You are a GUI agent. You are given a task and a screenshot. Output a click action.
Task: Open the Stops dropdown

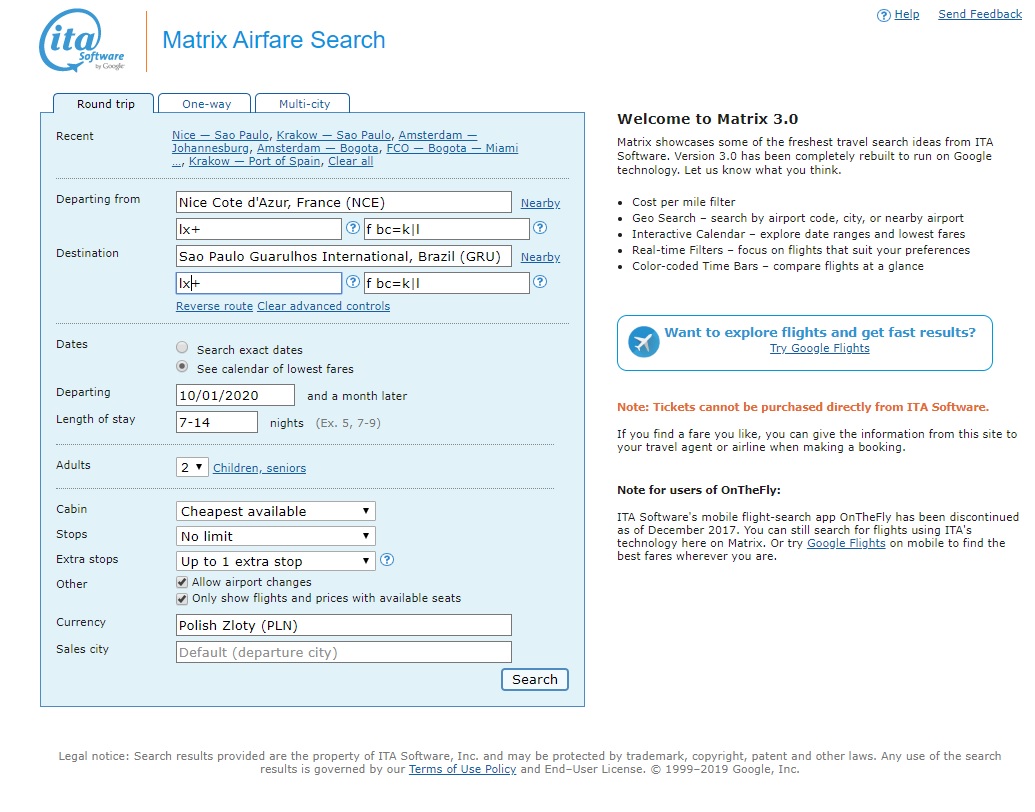(275, 536)
